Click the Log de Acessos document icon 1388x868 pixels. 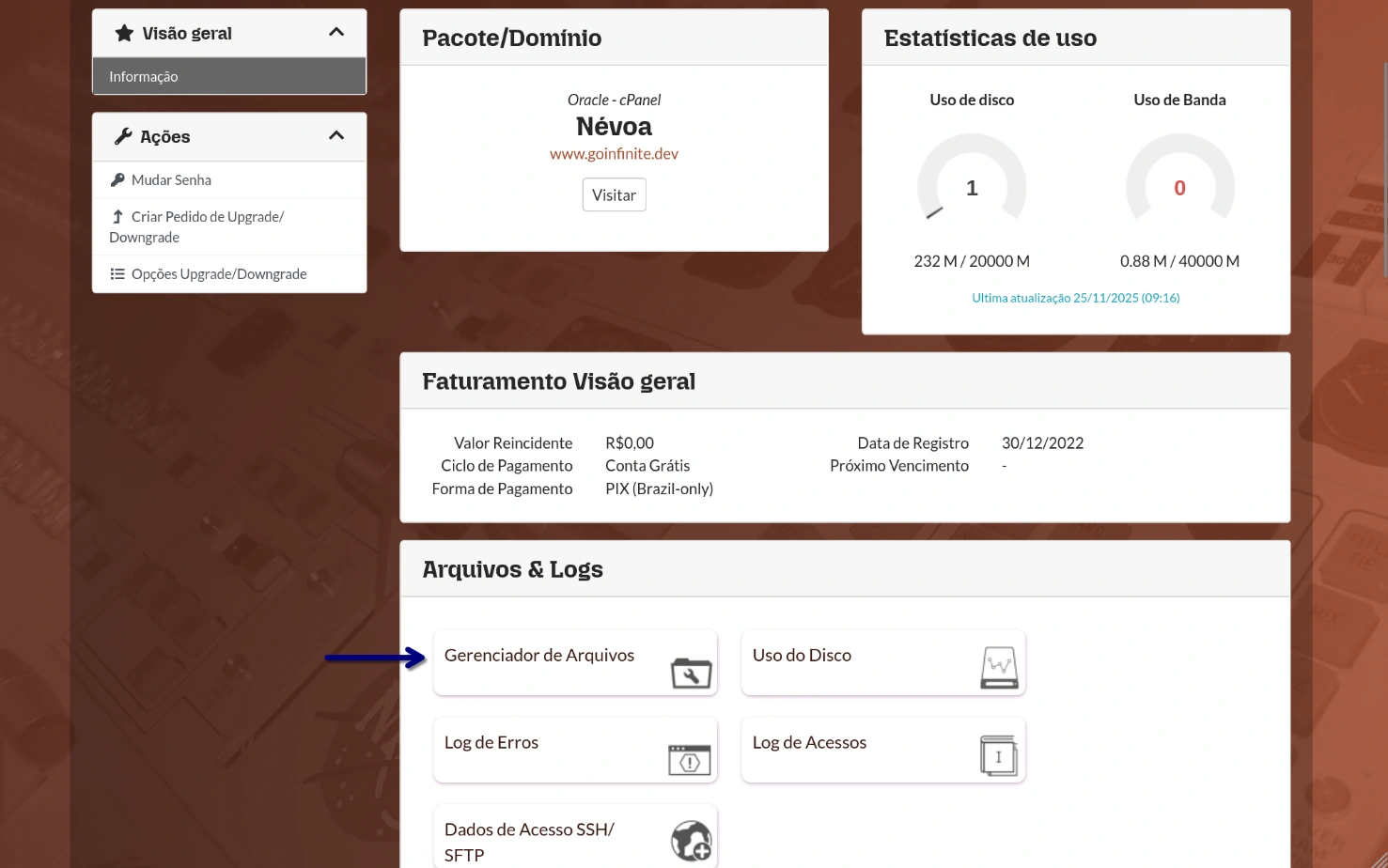(x=998, y=755)
